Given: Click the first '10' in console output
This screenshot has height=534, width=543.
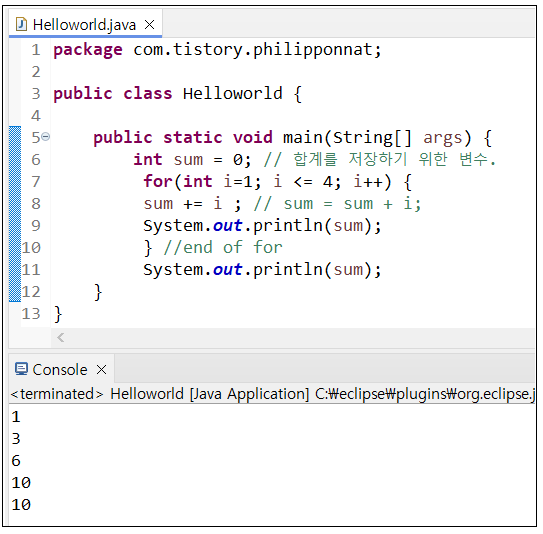Looking at the screenshot, I should click(x=21, y=483).
